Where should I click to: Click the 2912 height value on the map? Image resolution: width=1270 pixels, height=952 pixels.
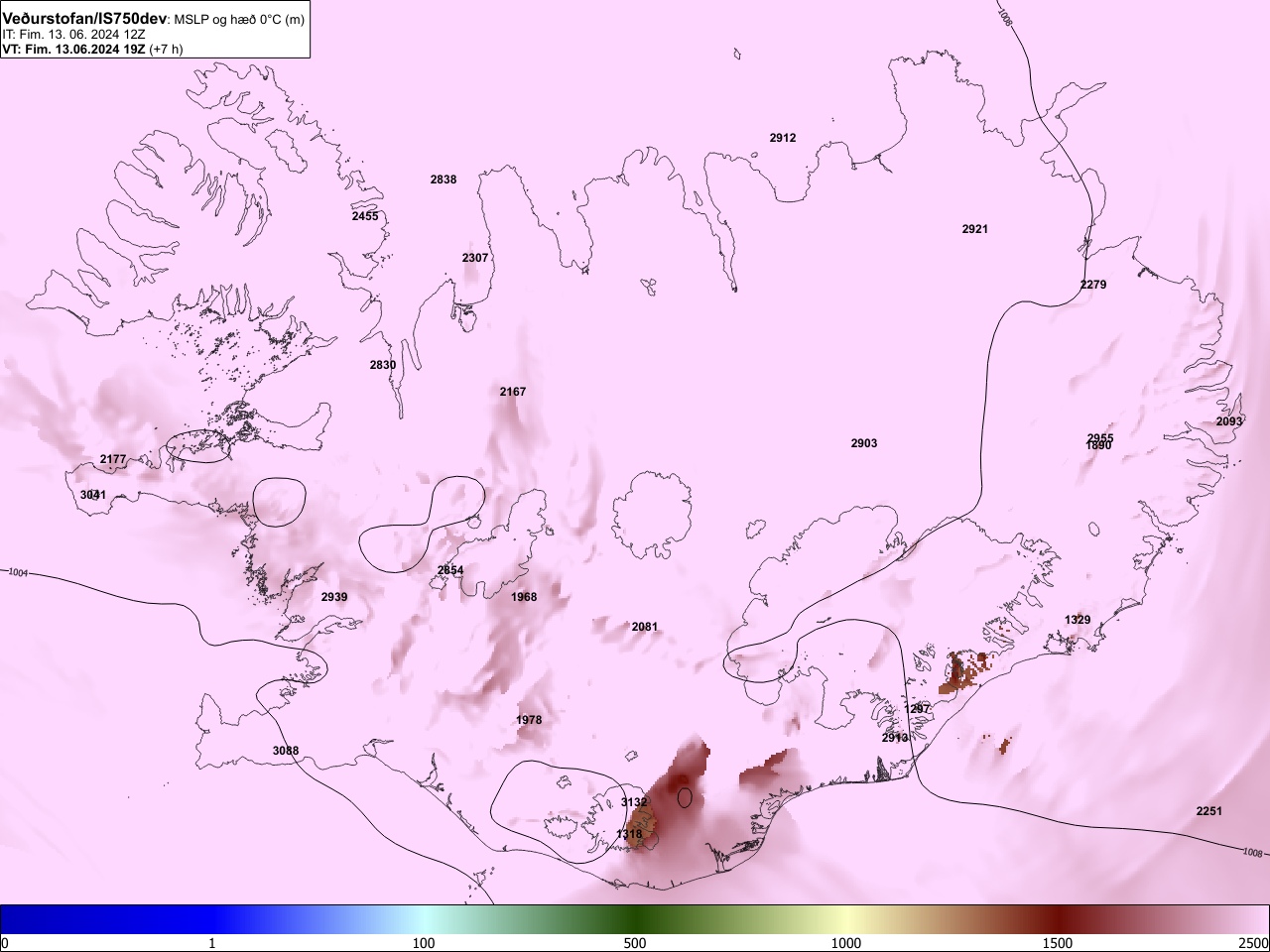pos(783,138)
